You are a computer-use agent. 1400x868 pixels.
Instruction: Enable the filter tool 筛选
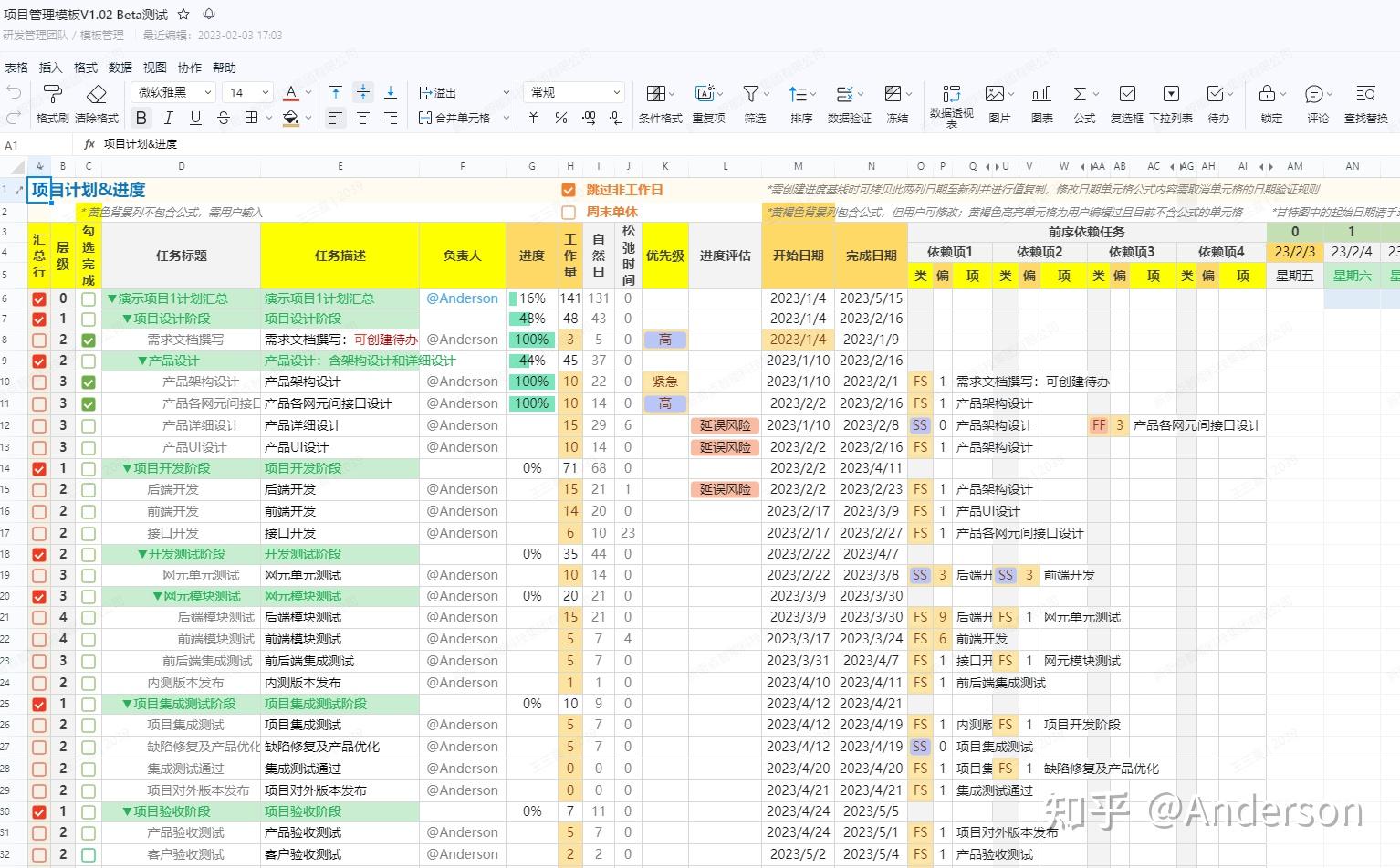click(x=751, y=100)
